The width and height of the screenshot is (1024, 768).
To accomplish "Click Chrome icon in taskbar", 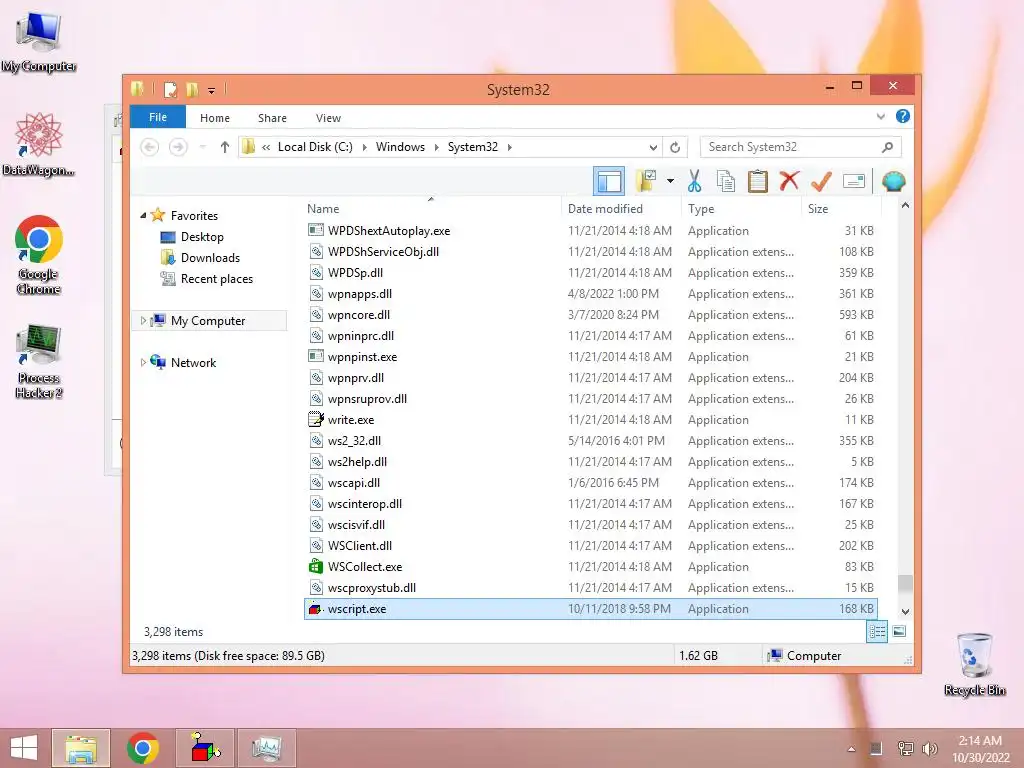I will pos(143,748).
